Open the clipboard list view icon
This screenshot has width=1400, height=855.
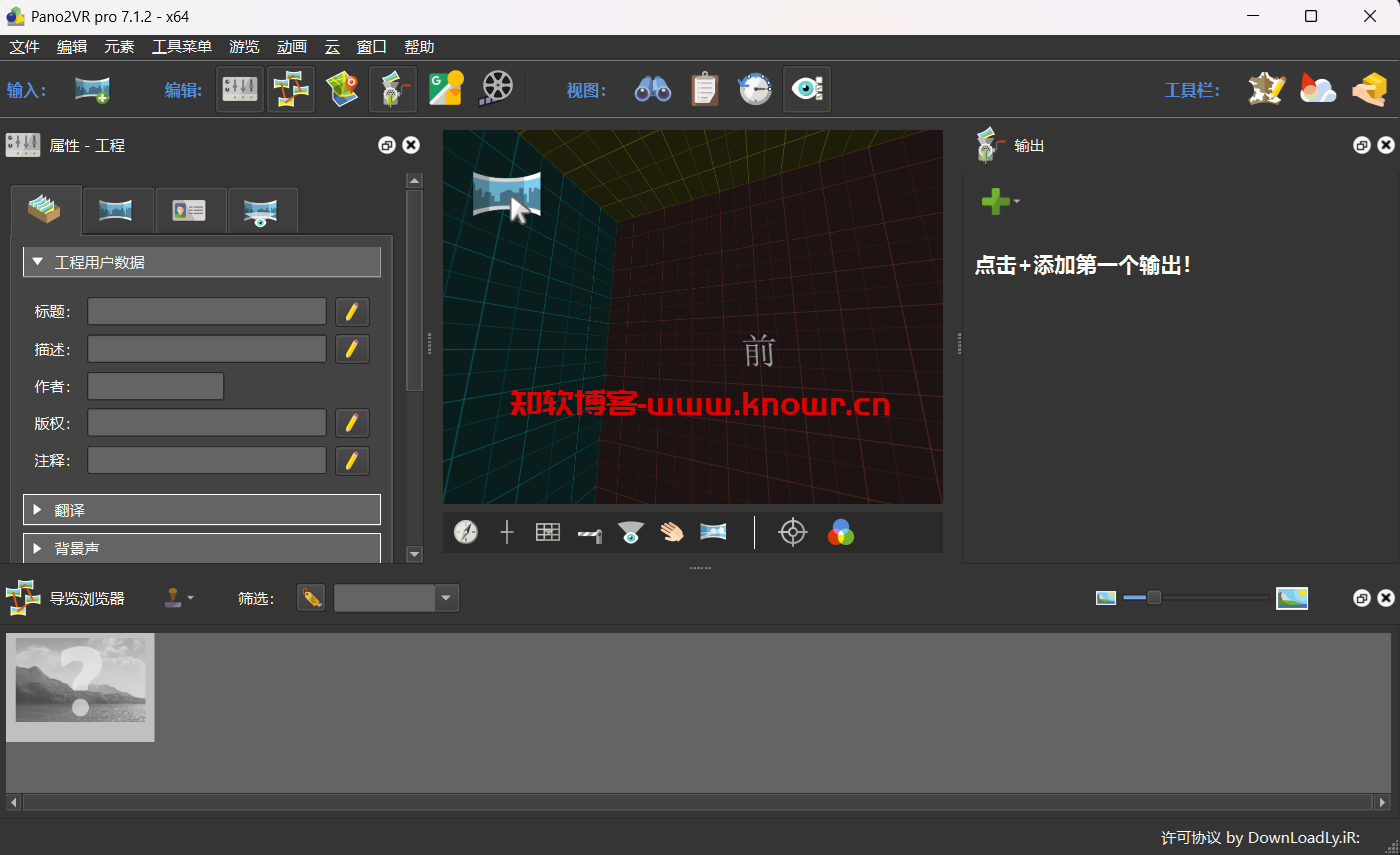coord(704,89)
